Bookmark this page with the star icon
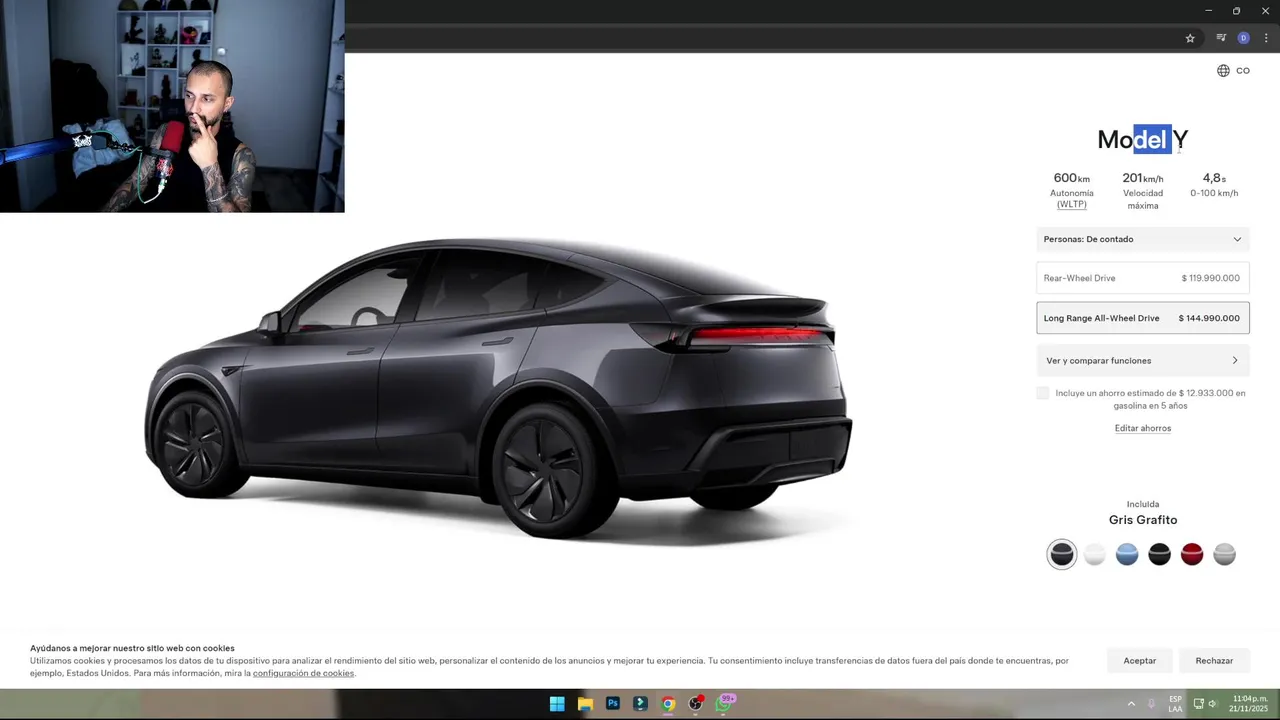Image resolution: width=1280 pixels, height=720 pixels. (x=1190, y=38)
